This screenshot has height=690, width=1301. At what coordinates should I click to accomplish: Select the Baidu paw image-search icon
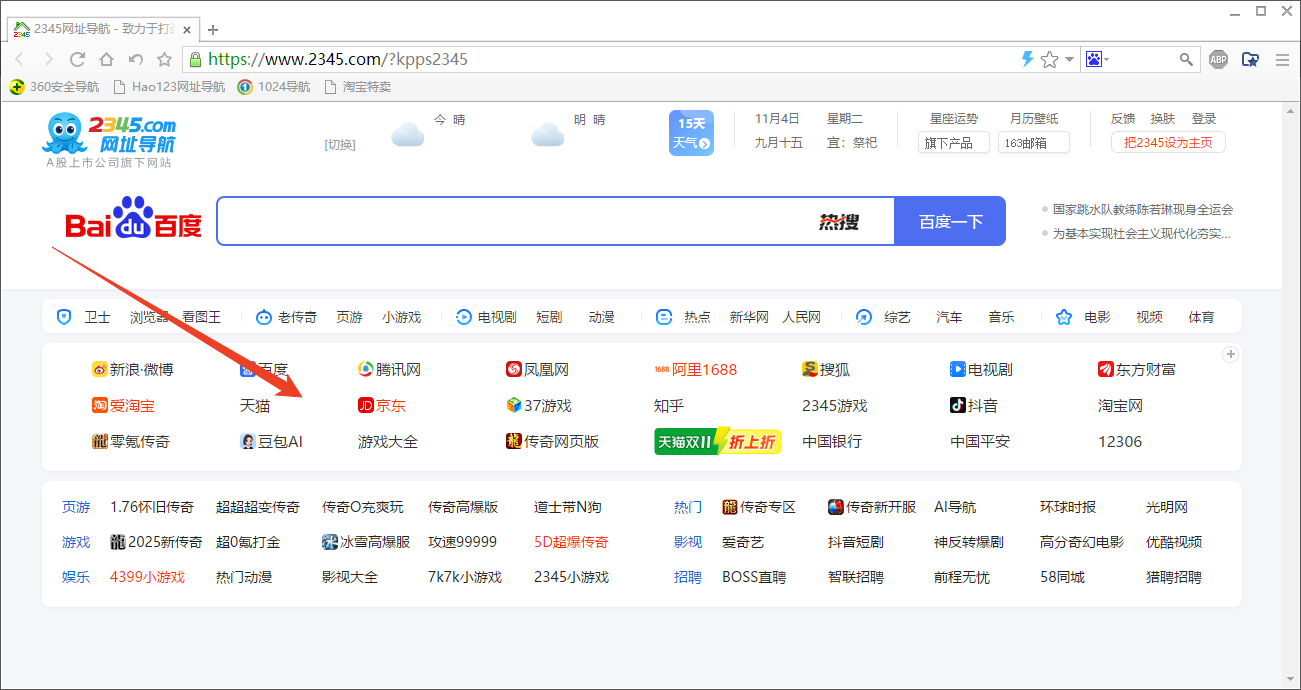coord(1095,59)
